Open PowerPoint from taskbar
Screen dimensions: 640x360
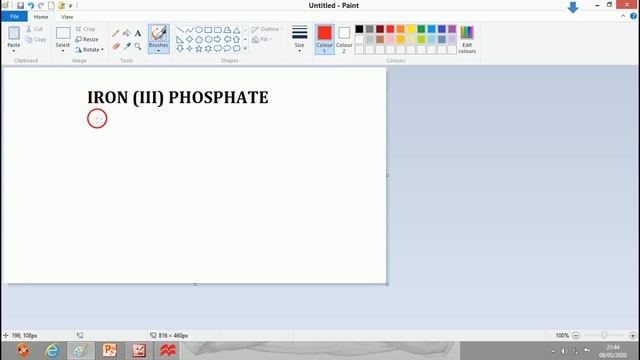pos(109,351)
